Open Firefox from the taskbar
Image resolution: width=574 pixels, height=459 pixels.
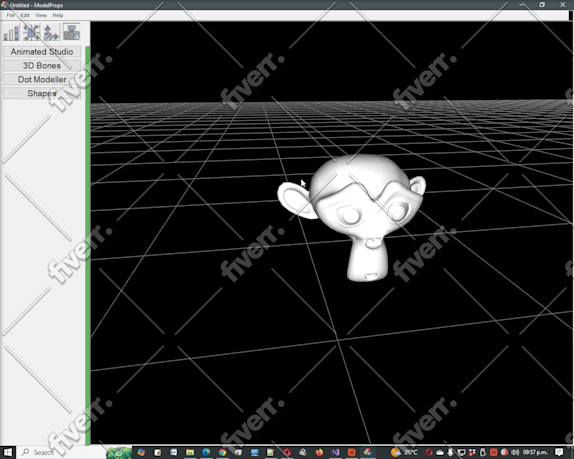click(319, 452)
